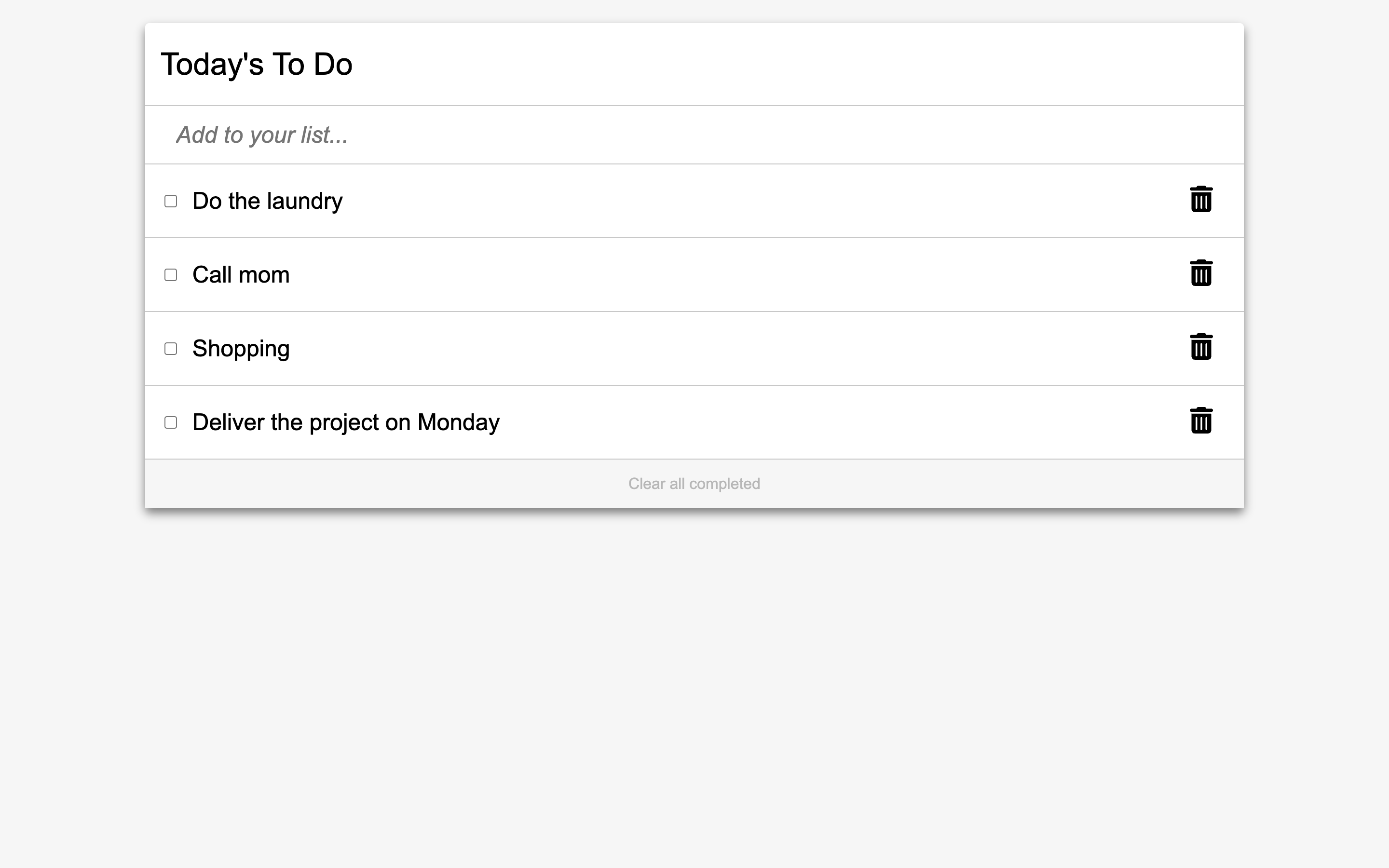Remove the Shopping item using trash icon
The height and width of the screenshot is (868, 1389).
click(x=1201, y=347)
